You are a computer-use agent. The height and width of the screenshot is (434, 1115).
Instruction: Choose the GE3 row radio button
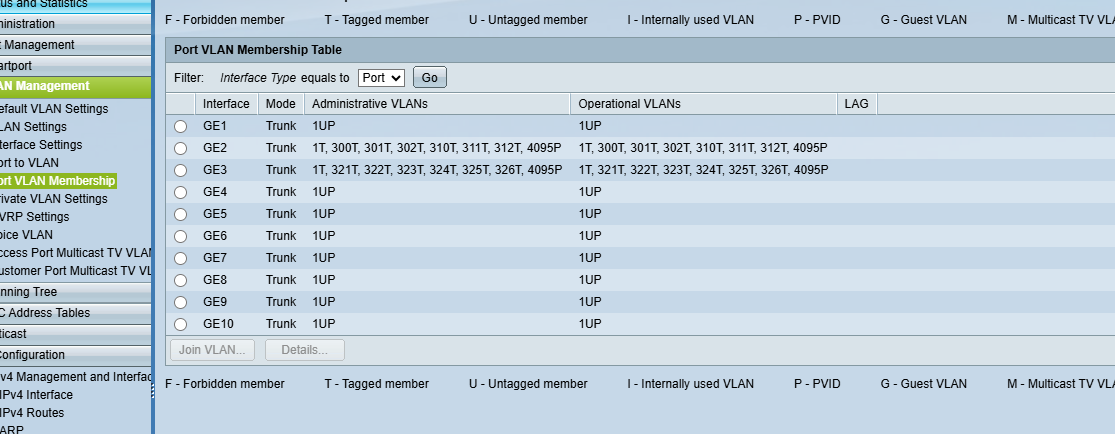[x=180, y=170]
